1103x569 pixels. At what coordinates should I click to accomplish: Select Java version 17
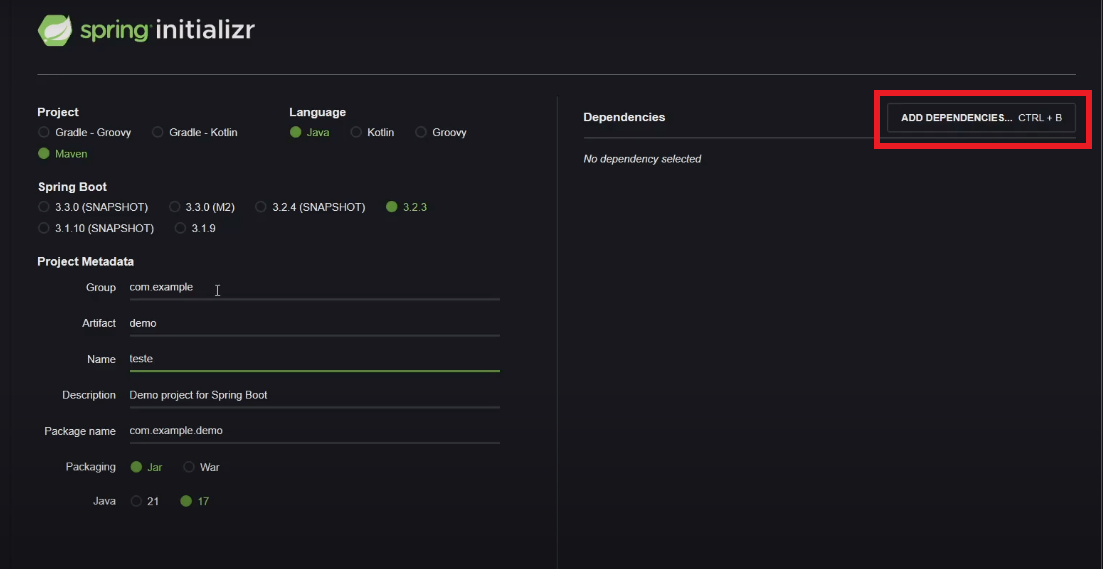[x=195, y=501]
